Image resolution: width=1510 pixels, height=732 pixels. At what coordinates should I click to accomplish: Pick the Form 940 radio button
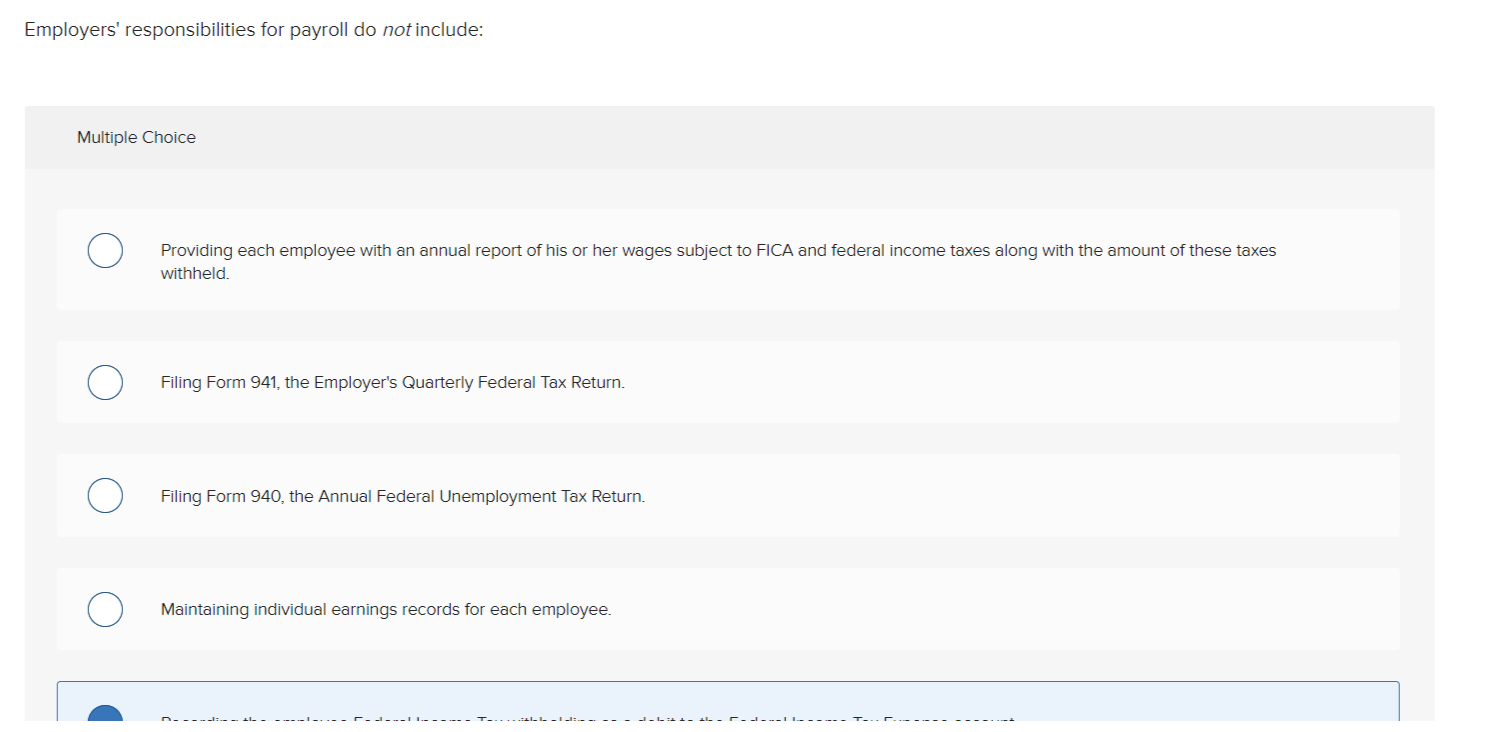pyautogui.click(x=105, y=496)
